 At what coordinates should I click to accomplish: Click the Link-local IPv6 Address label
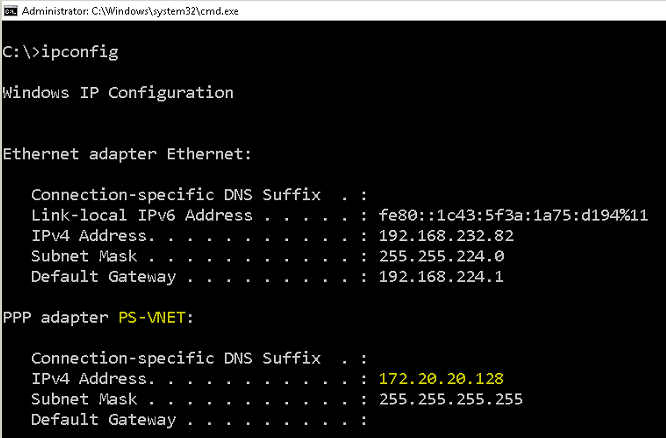(x=142, y=215)
